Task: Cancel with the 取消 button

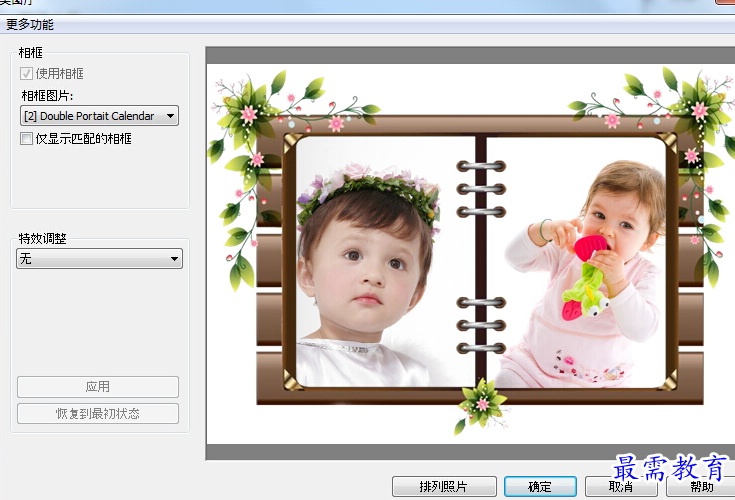Action: pyautogui.click(x=621, y=486)
